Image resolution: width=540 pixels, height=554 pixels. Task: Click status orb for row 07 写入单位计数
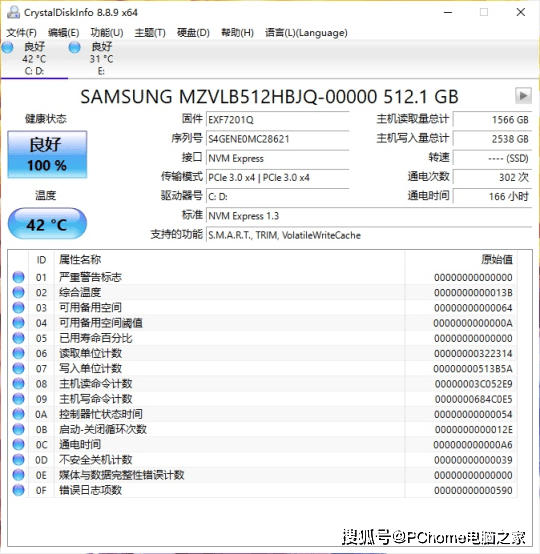(x=18, y=368)
